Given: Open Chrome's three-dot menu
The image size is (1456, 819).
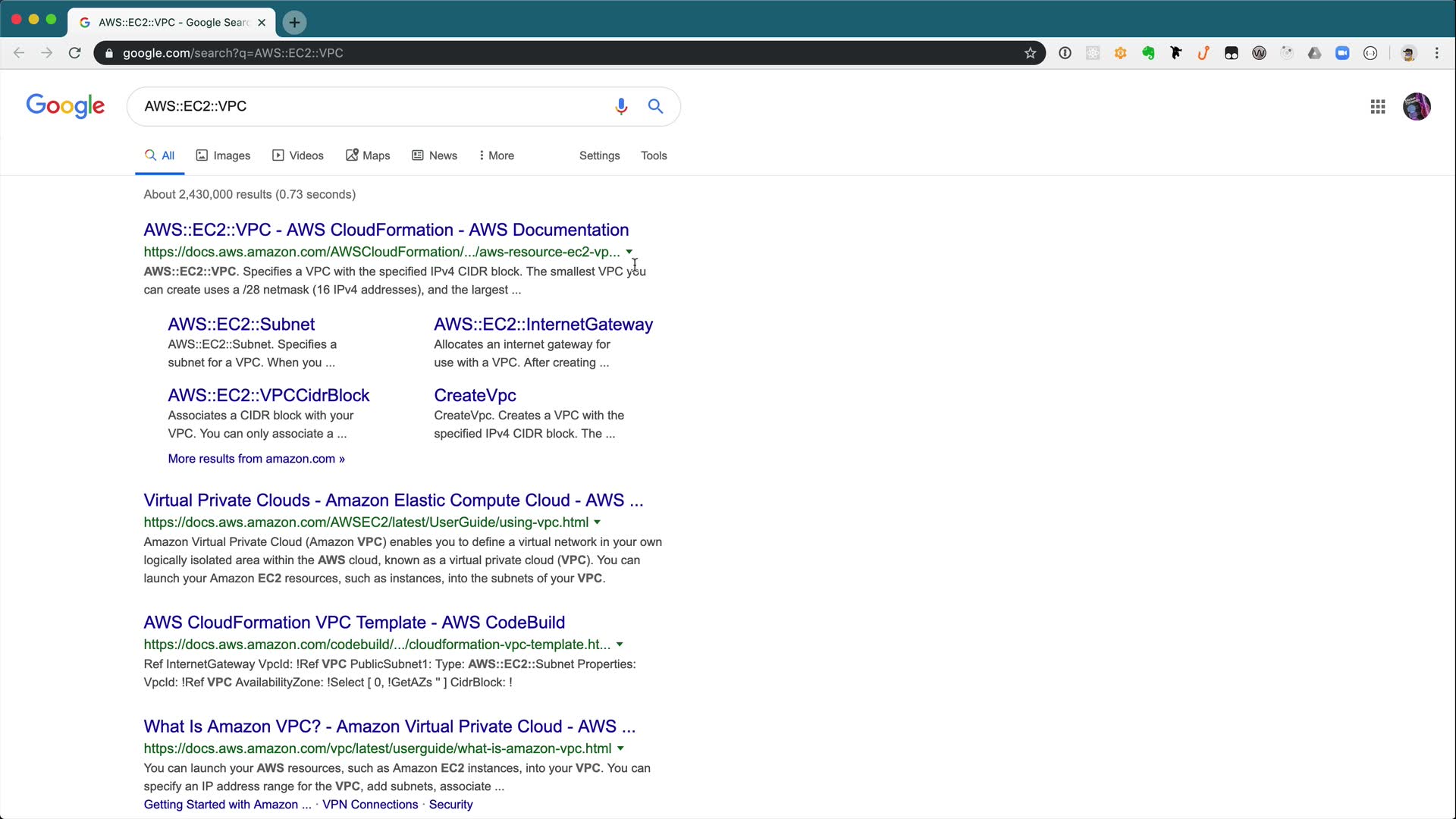Looking at the screenshot, I should 1436,53.
